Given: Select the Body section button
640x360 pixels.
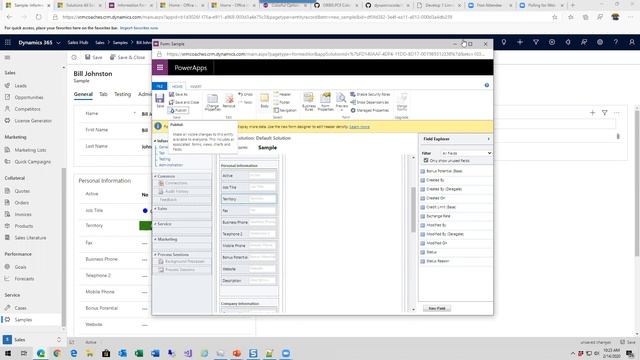Looking at the screenshot, I should point(264,100).
